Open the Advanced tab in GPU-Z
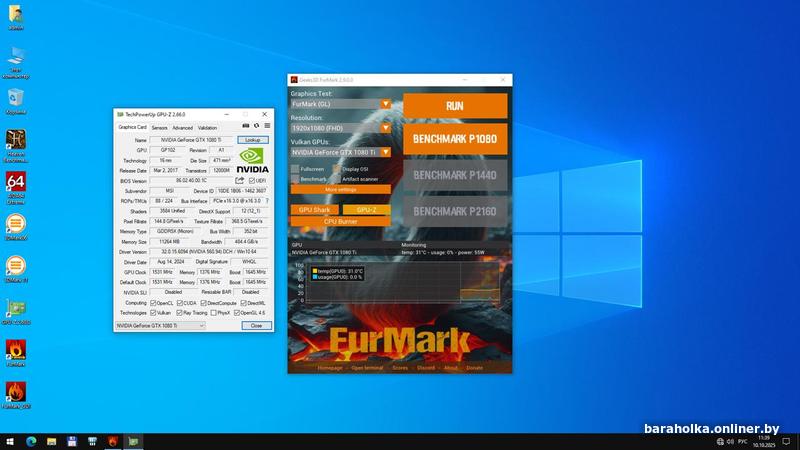The height and width of the screenshot is (450, 800). [182, 128]
